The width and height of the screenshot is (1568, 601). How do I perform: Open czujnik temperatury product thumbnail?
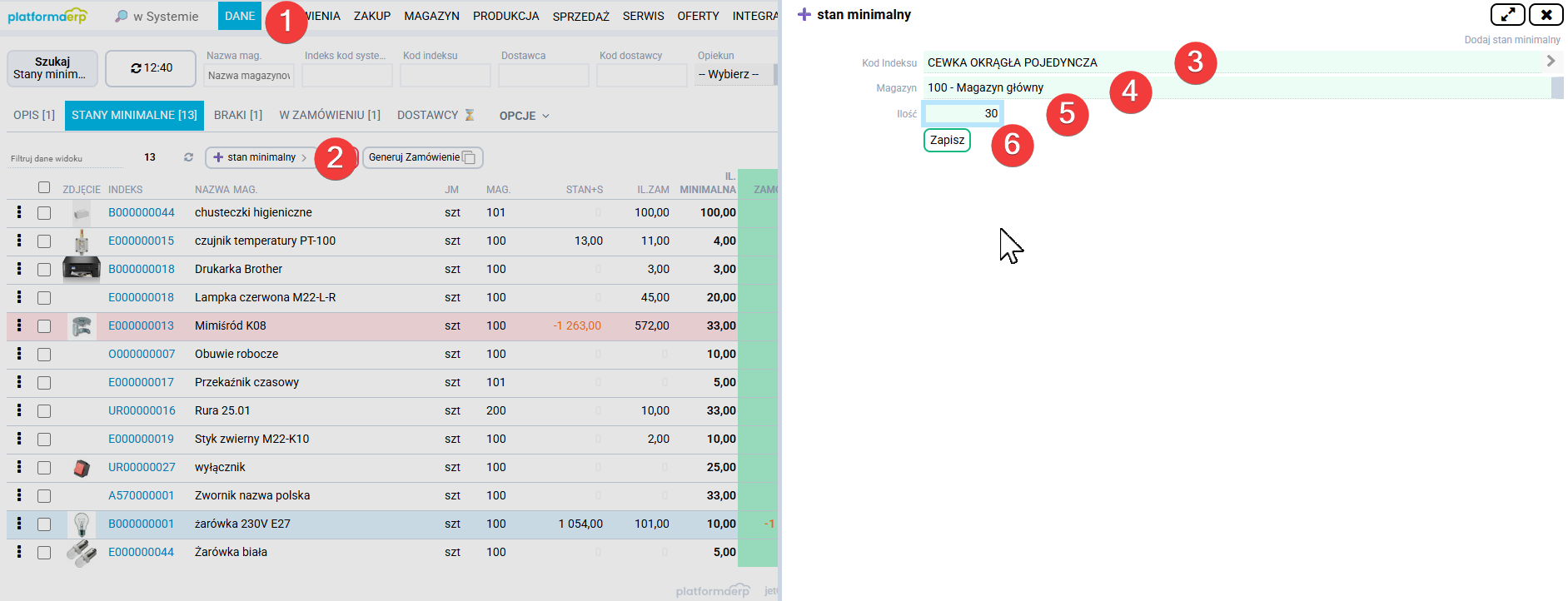coord(82,241)
